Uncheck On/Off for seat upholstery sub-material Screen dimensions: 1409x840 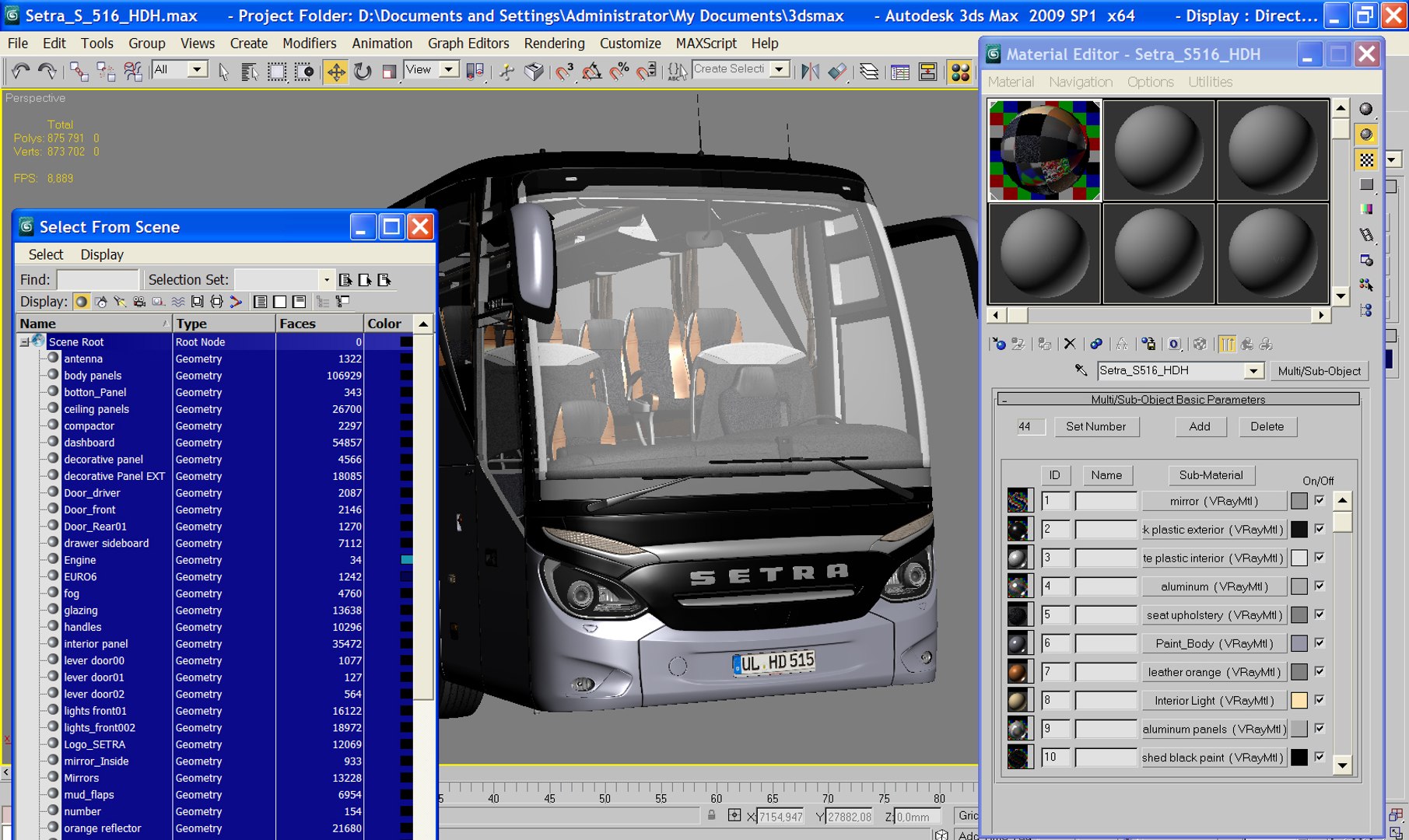pyautogui.click(x=1320, y=614)
